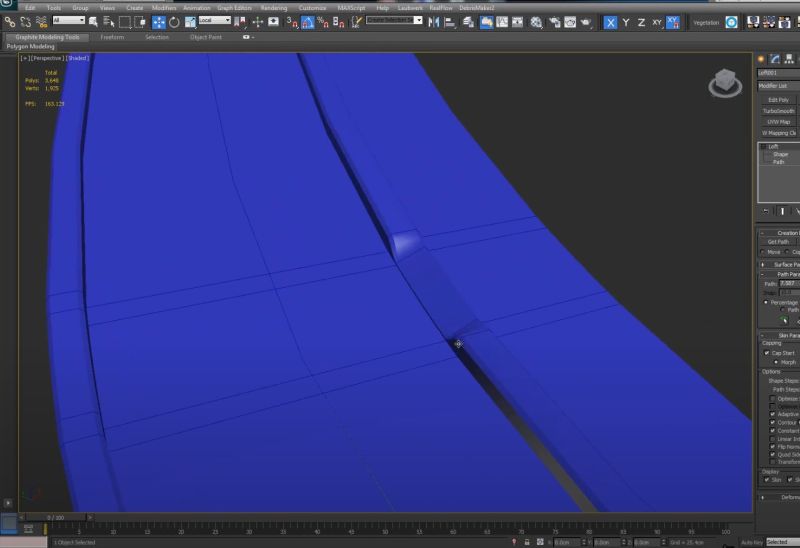Click the Mirror tool icon
The image size is (800, 548).
click(434, 22)
